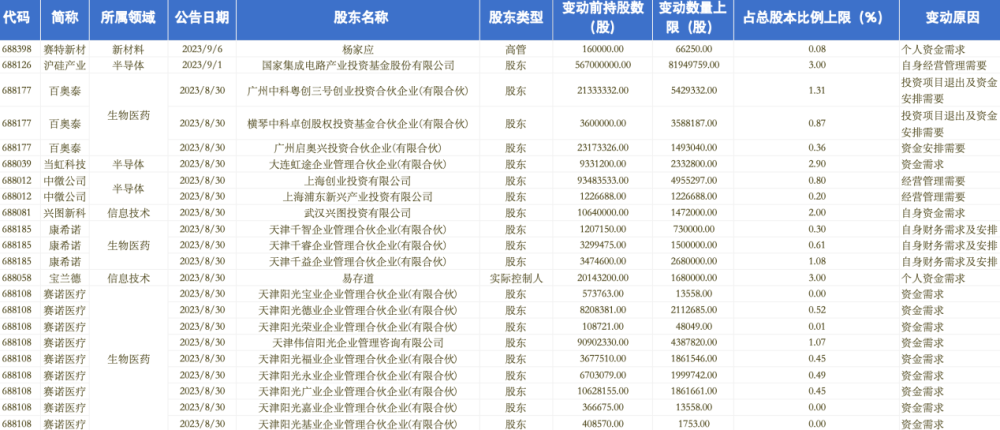
Task: Click shareholder 广州中科粤创三号创业投资合伙企业
Action: pyautogui.click(x=358, y=91)
